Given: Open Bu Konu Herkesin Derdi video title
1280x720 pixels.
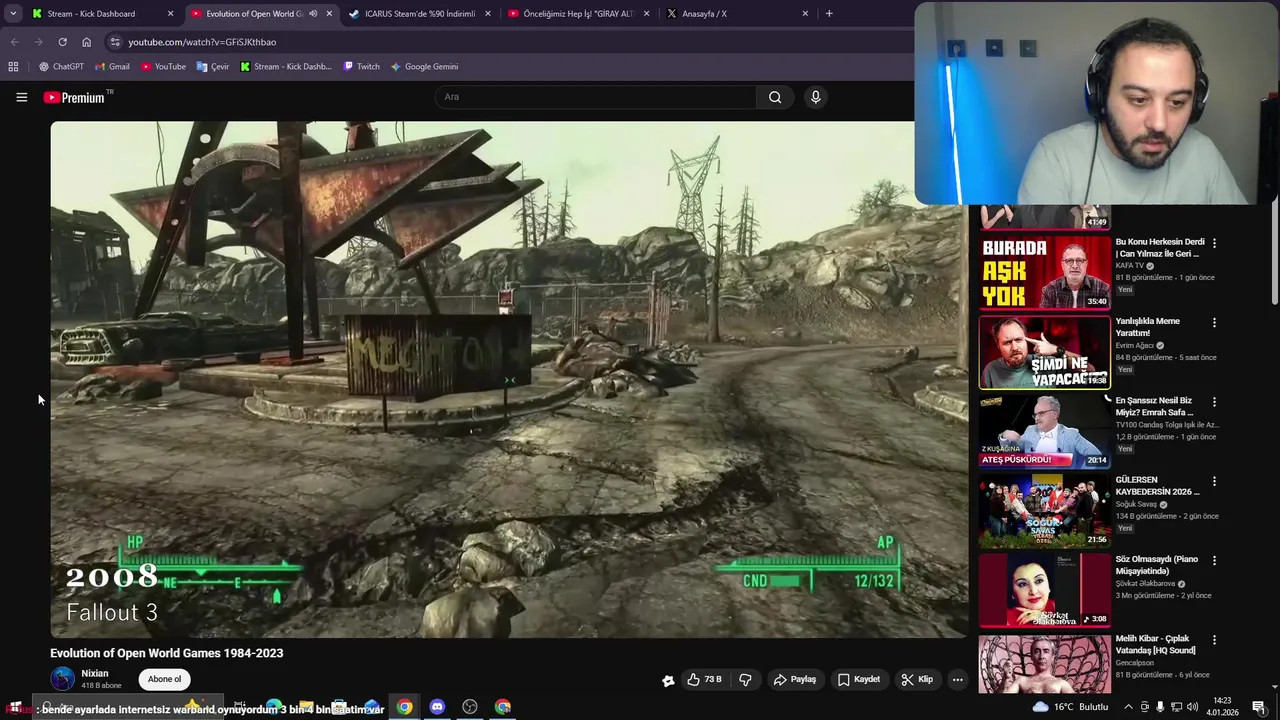Looking at the screenshot, I should point(1160,247).
